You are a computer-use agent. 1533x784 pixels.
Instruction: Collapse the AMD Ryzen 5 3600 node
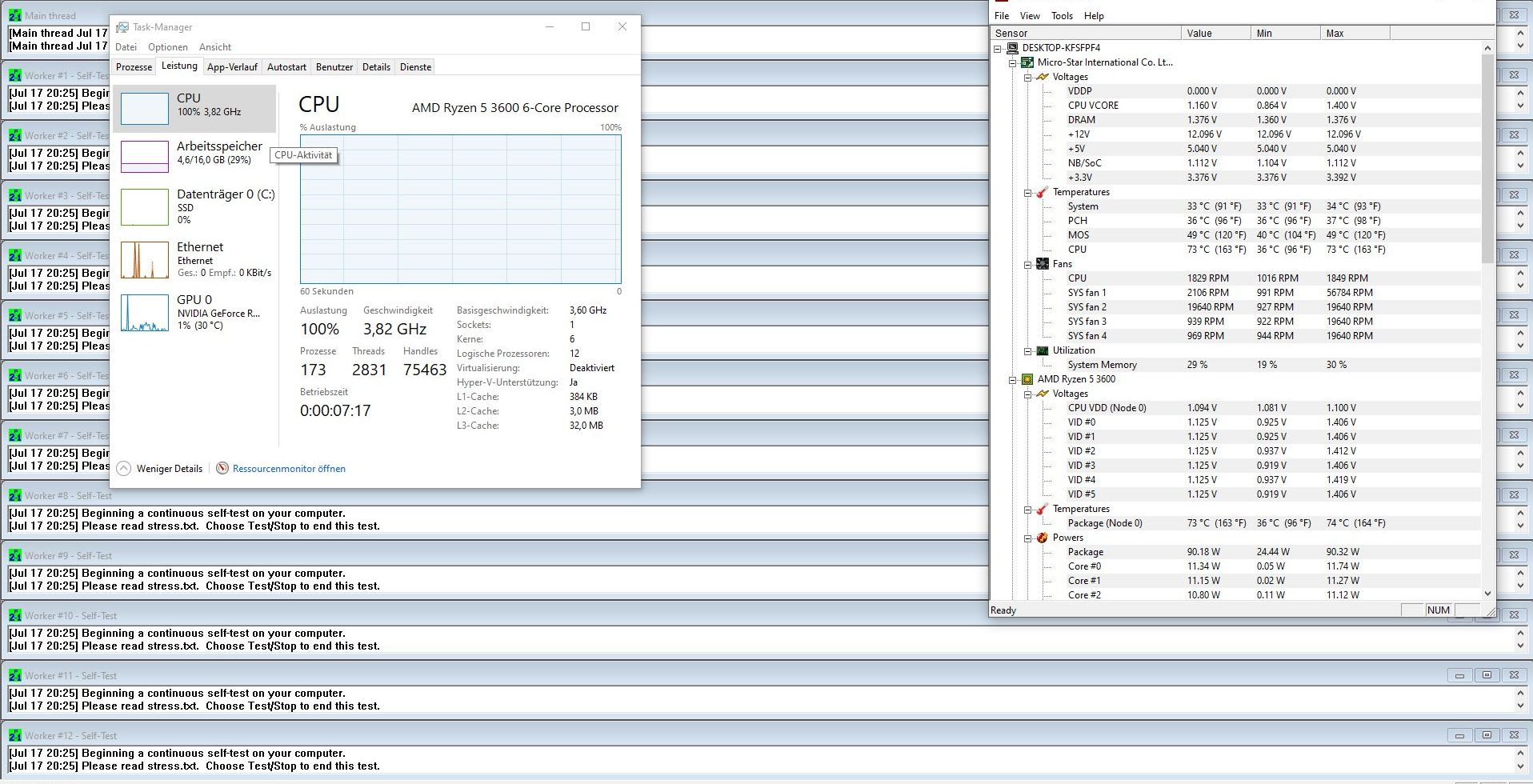coord(1013,379)
